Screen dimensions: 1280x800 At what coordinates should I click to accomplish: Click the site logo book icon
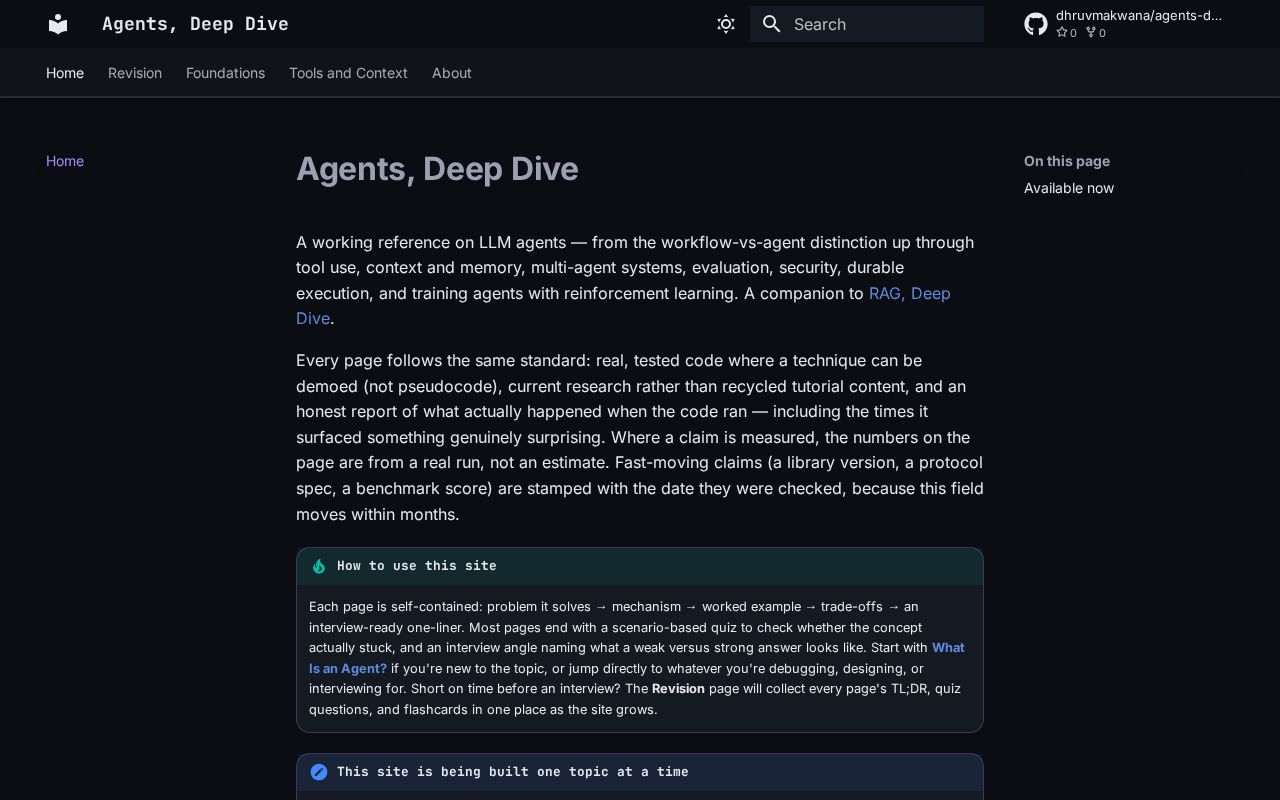pos(58,24)
